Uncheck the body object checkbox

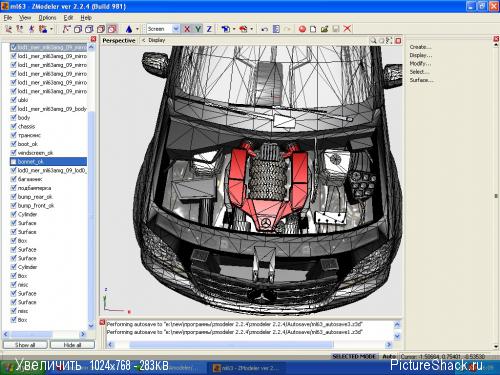coord(14,117)
